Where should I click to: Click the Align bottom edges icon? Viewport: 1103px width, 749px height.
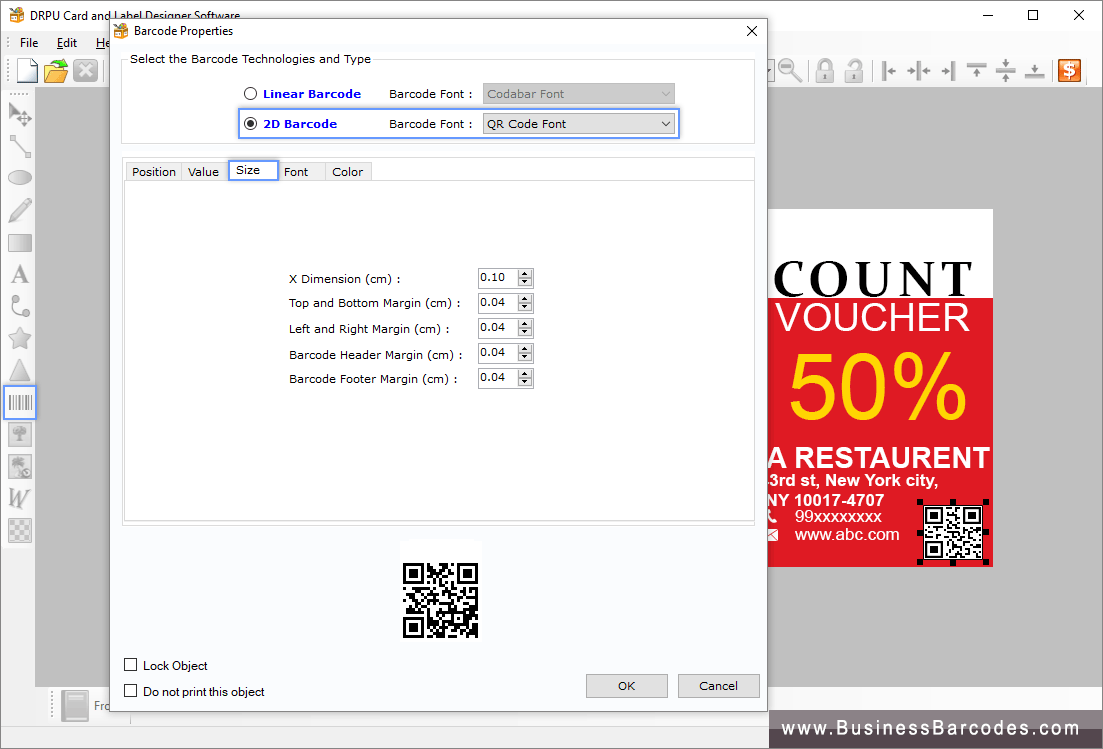pos(1034,70)
